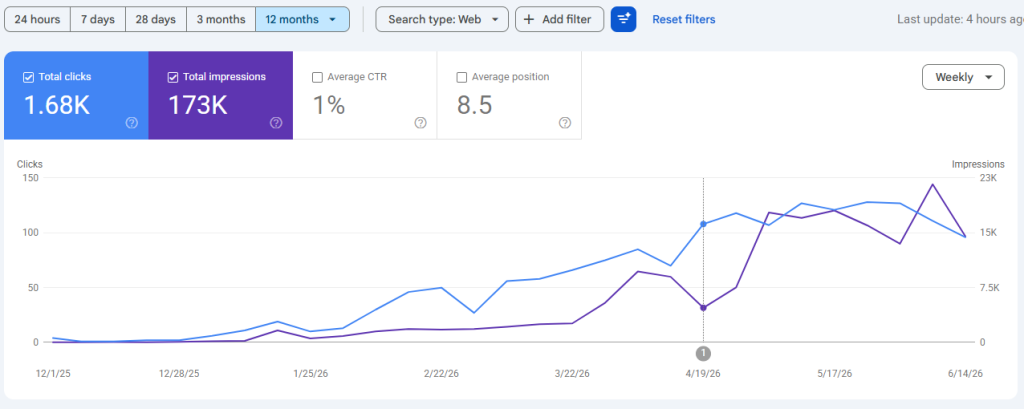This screenshot has height=409, width=1024.
Task: Open the 12 months date range dropdown arrow
Action: coord(332,20)
